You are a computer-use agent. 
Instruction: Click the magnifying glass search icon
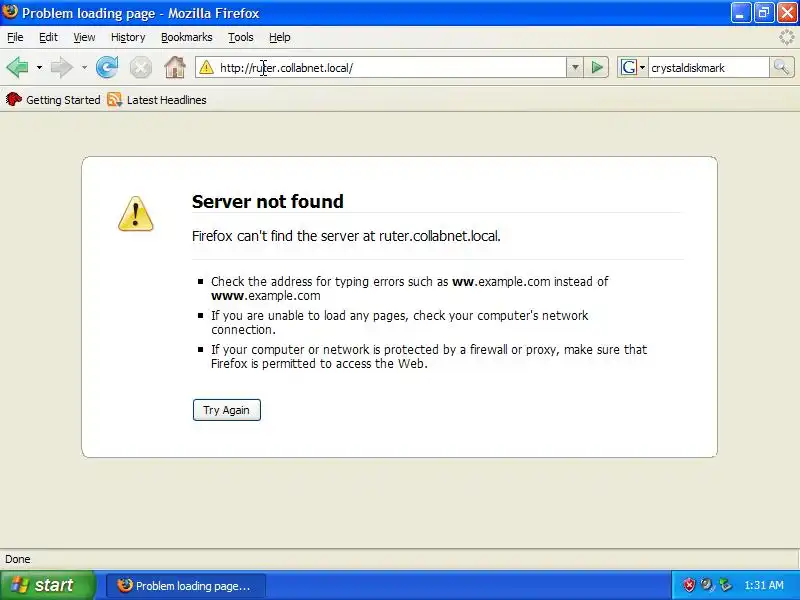pos(781,67)
